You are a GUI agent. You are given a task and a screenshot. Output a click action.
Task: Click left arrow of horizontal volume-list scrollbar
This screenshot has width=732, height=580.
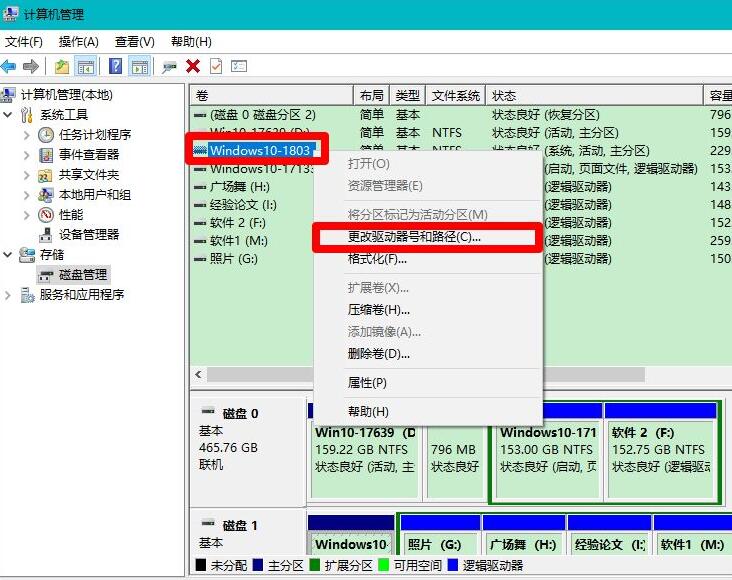pyautogui.click(x=198, y=374)
